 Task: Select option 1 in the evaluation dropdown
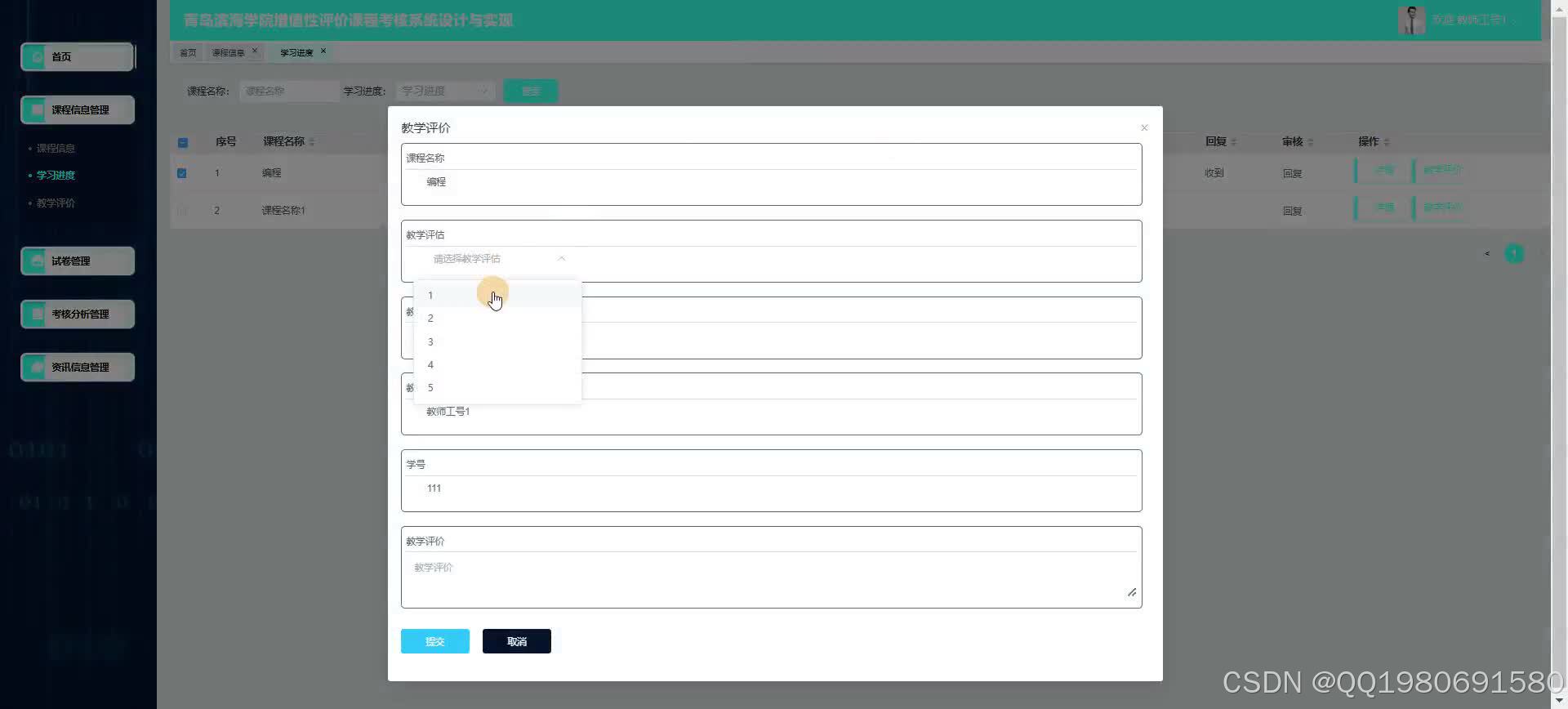(x=497, y=295)
